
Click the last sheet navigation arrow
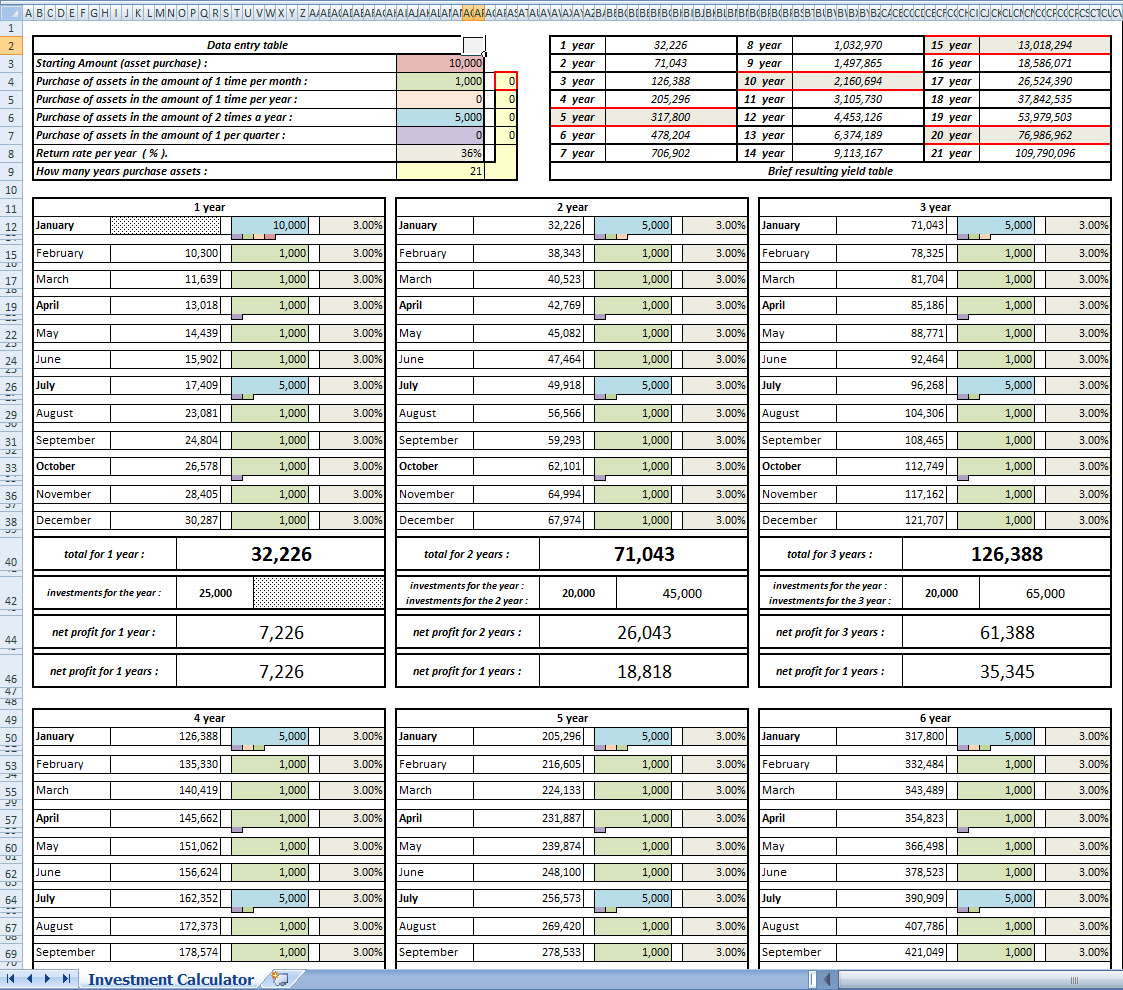66,979
